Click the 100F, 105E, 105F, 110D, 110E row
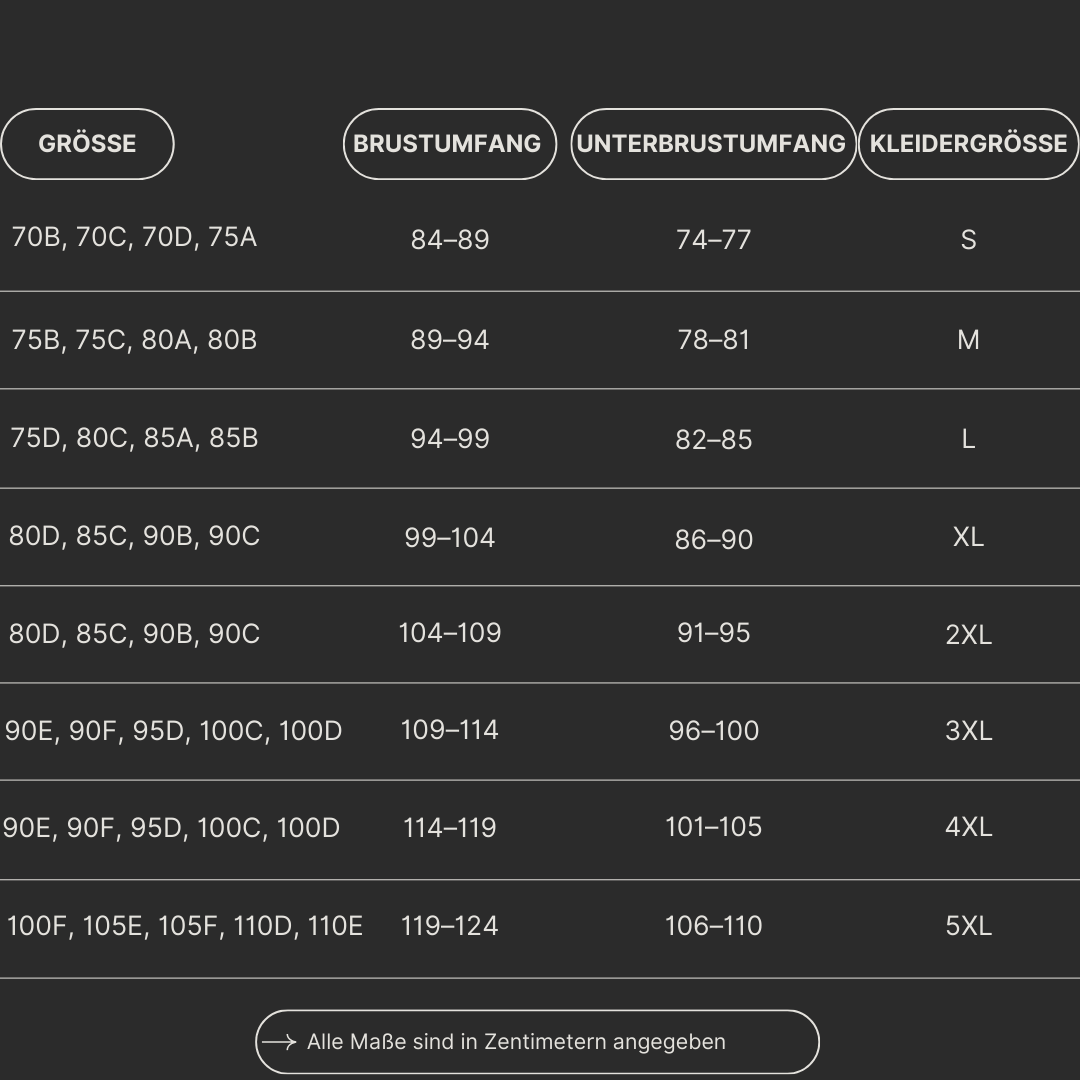The image size is (1080, 1080). coord(540,928)
